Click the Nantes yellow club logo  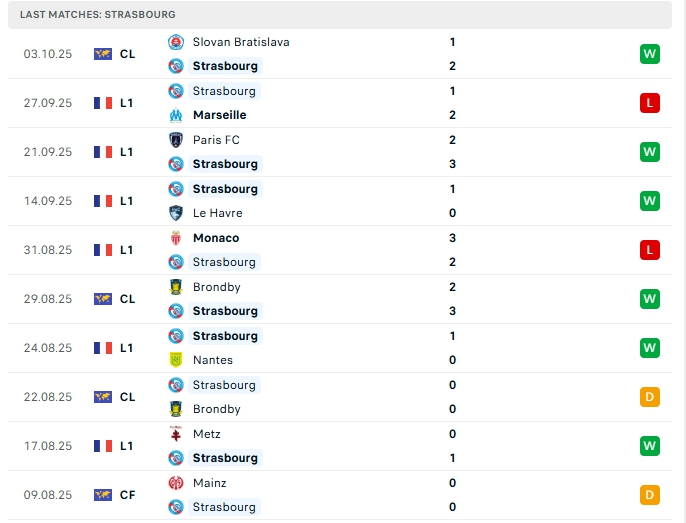pyautogui.click(x=176, y=360)
